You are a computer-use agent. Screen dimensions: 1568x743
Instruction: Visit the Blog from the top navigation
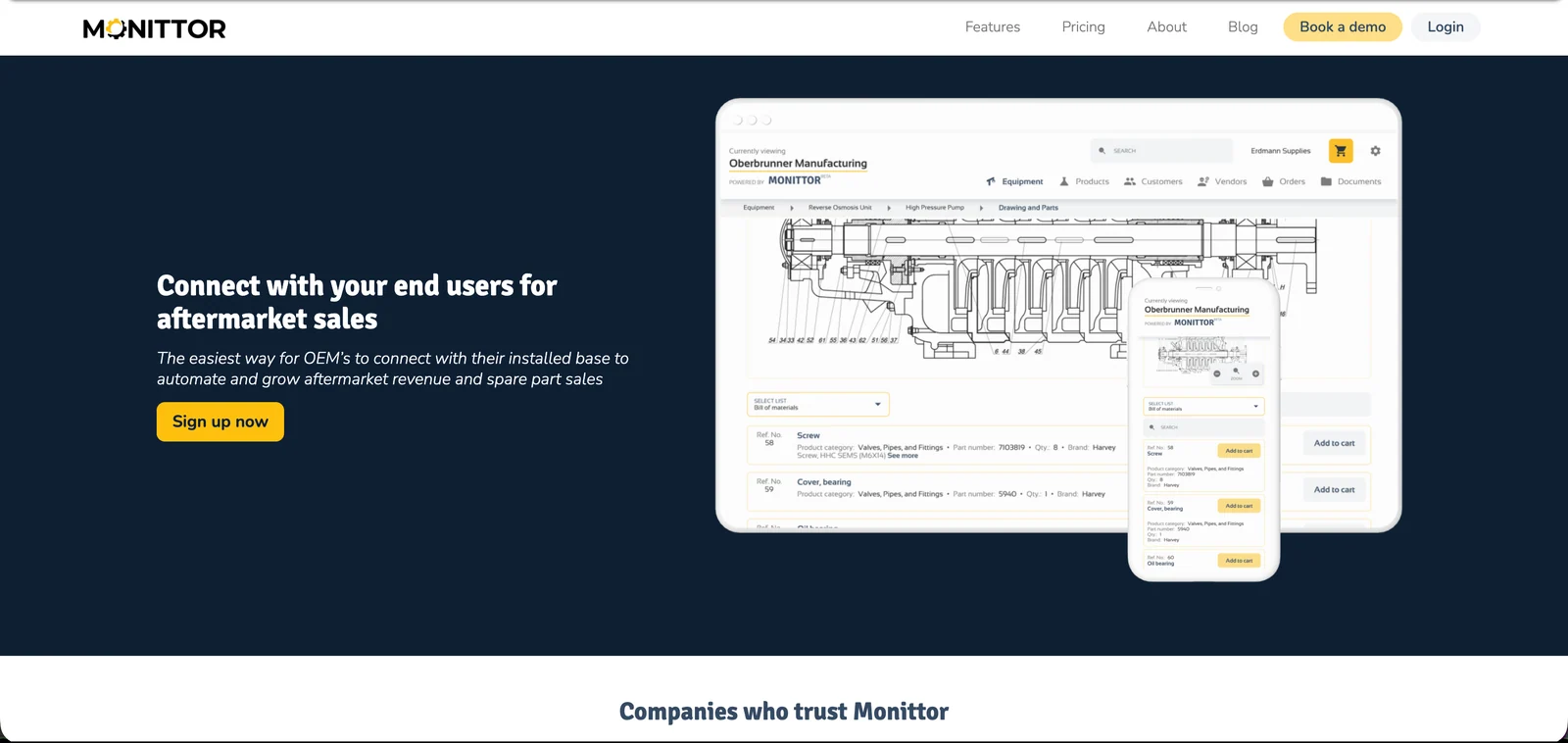[x=1243, y=27]
